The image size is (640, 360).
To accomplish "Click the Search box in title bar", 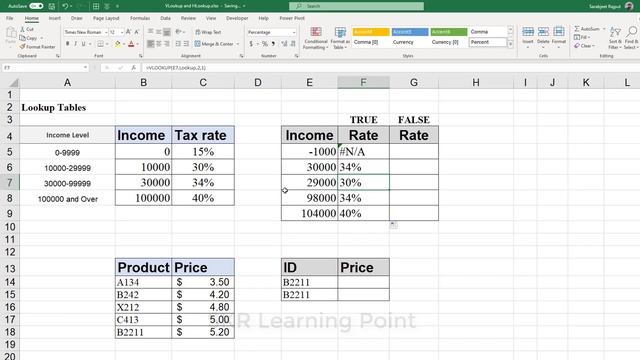I will click(x=356, y=6).
